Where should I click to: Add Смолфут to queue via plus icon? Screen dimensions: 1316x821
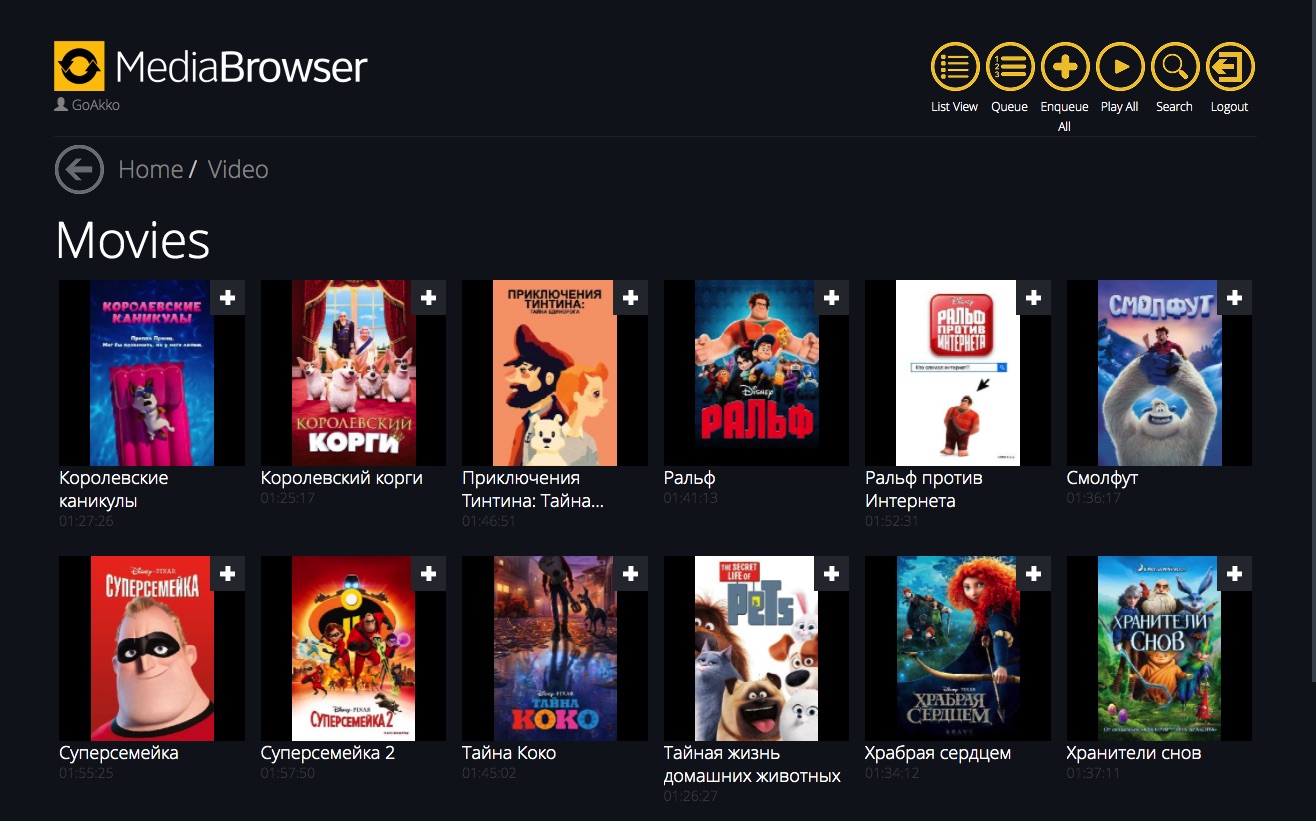tap(1235, 298)
